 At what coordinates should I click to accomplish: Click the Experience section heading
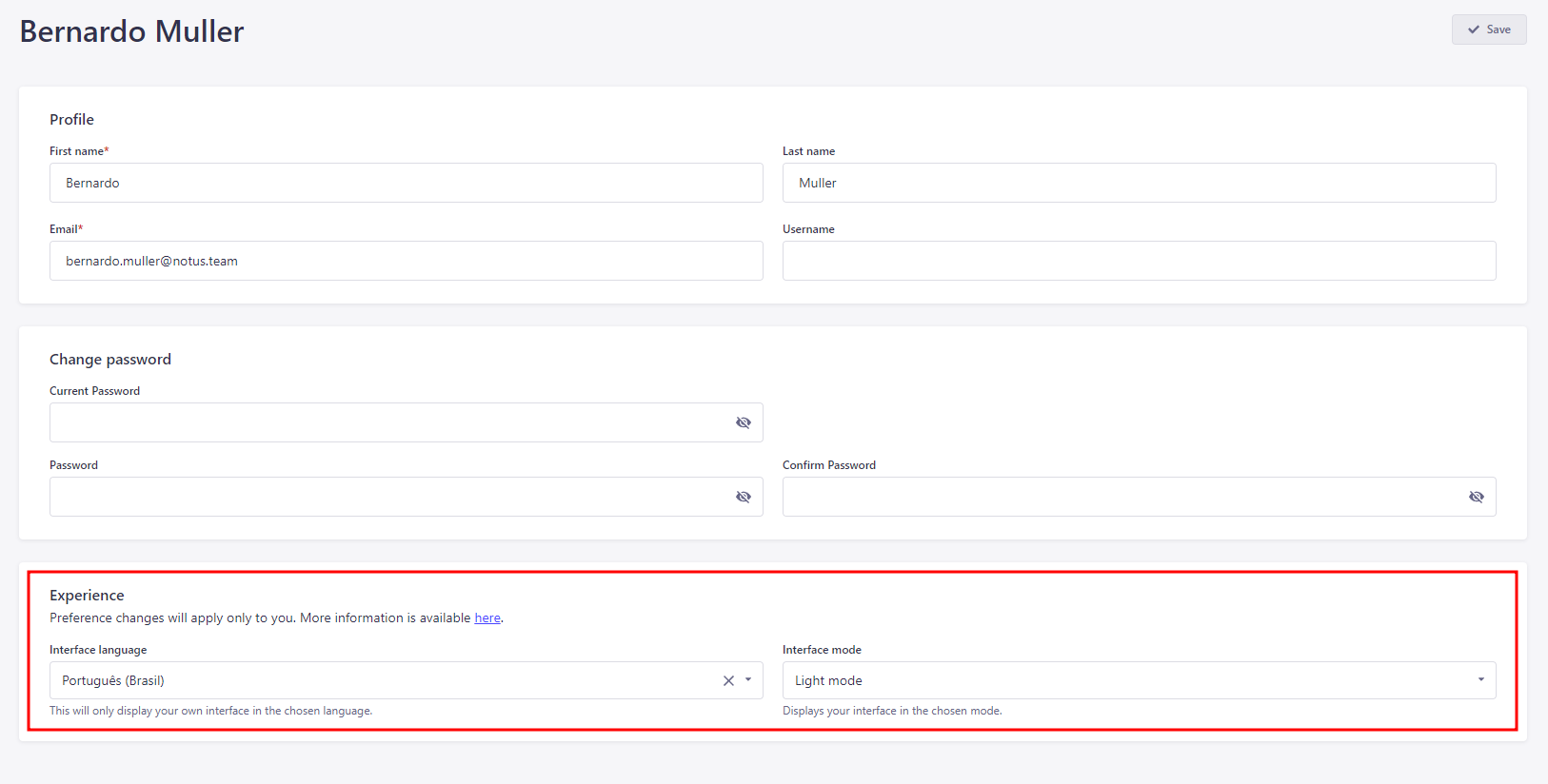87,595
